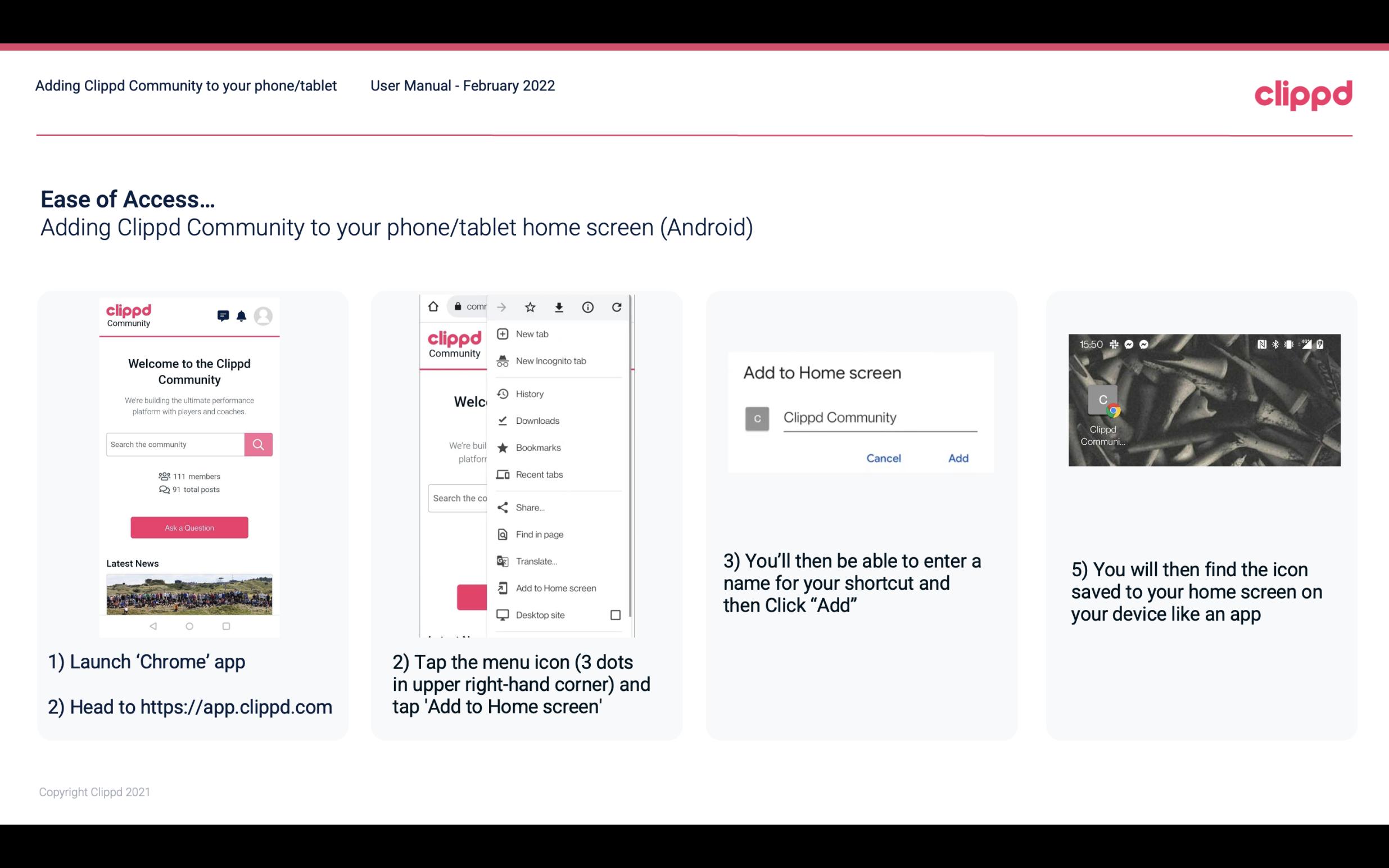
Task: Select New Incognito tab menu option
Action: coord(550,360)
